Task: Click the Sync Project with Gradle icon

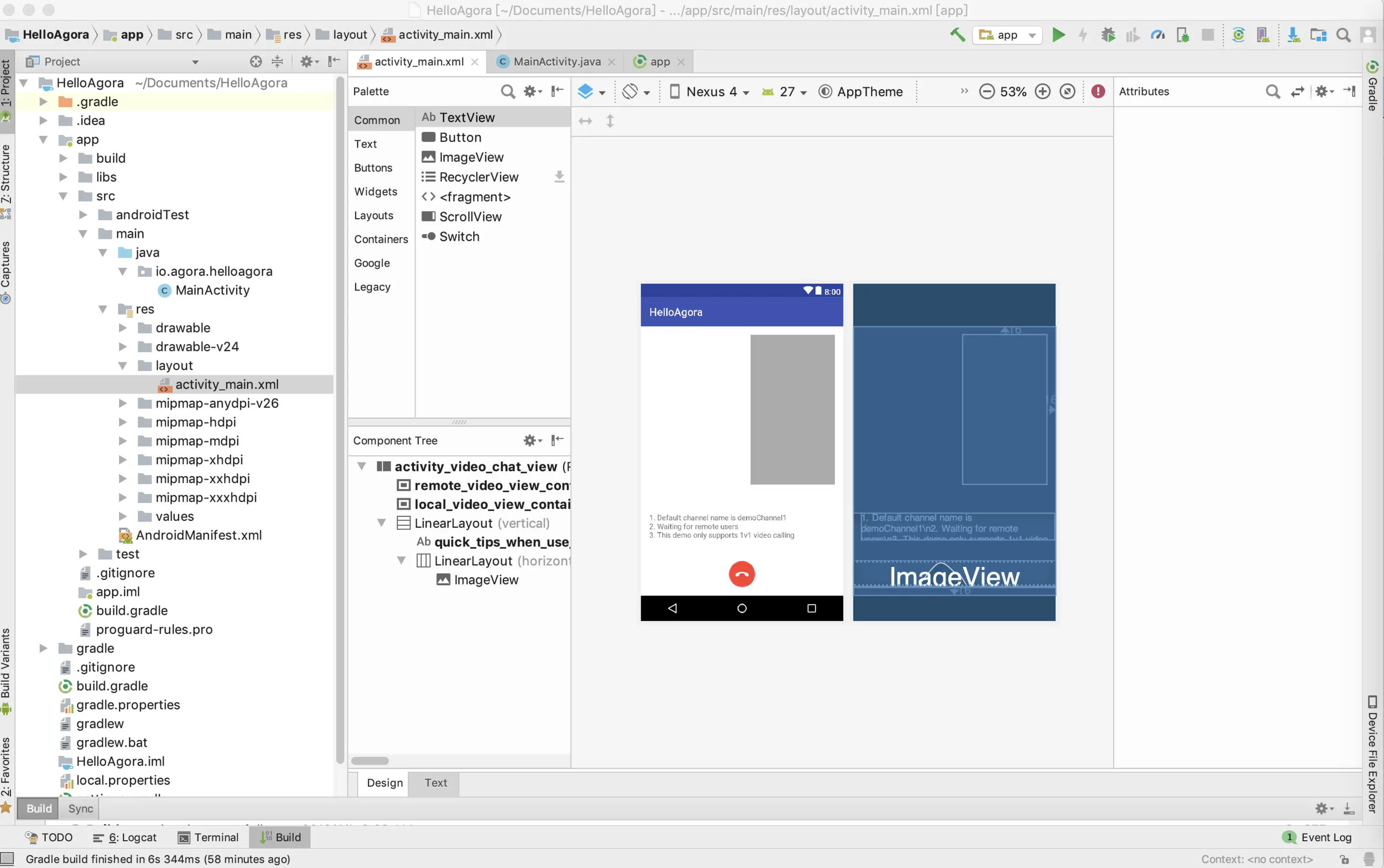Action: pos(1238,34)
